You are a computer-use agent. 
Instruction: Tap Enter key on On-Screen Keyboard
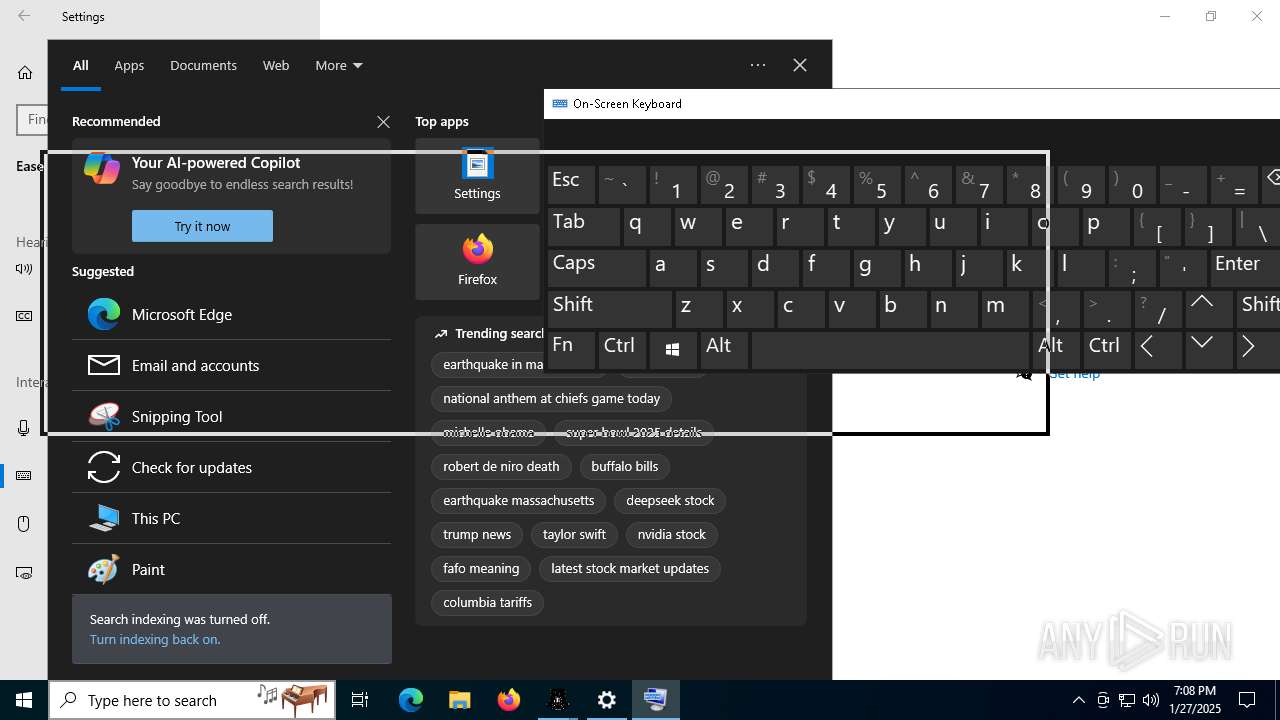1245,268
